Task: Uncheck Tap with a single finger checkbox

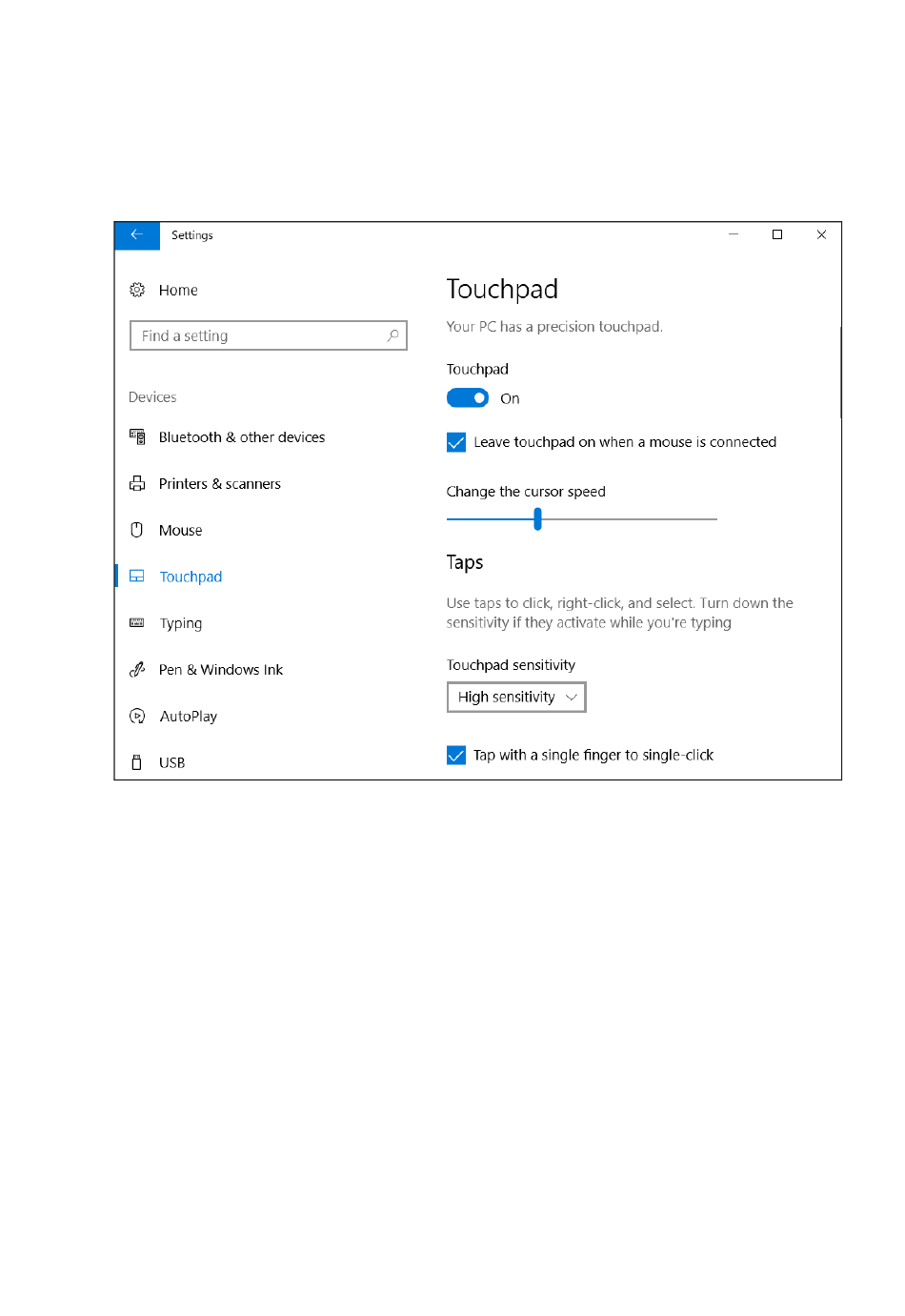Action: coord(456,755)
